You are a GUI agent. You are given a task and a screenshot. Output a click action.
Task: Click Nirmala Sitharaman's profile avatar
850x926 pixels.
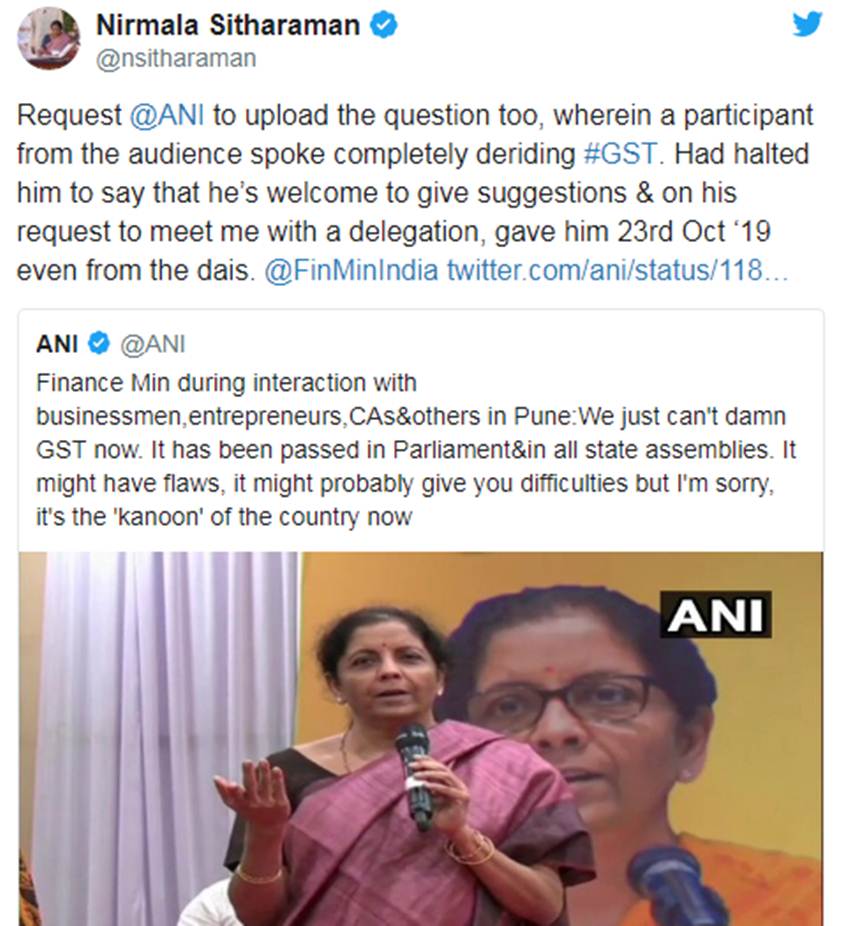[x=48, y=38]
